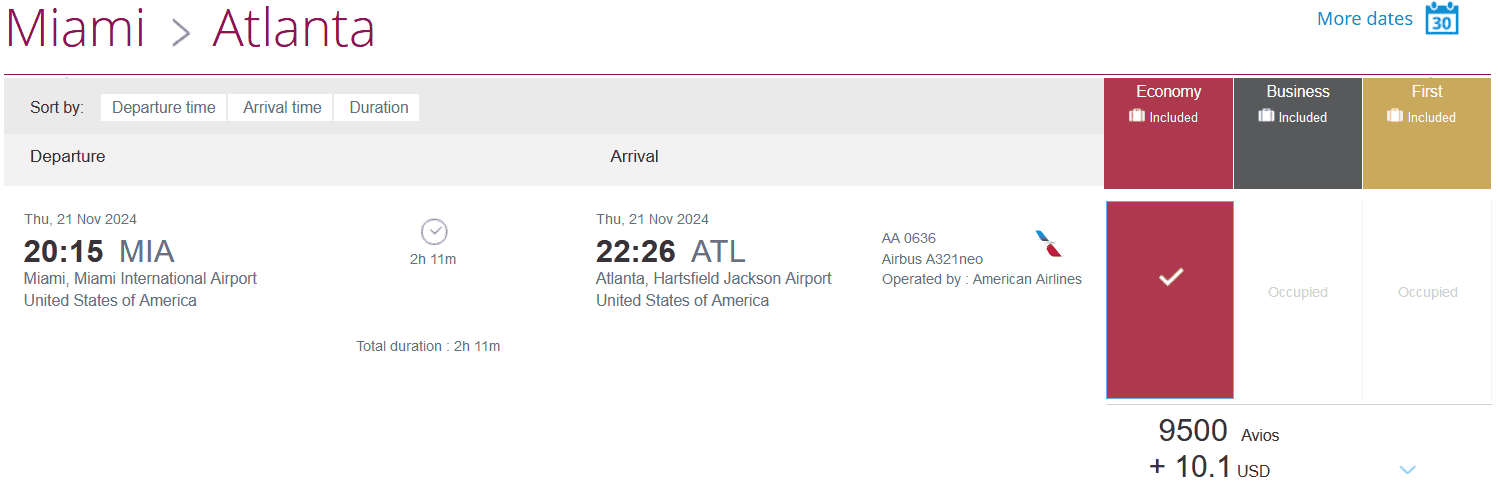1498x485 pixels.
Task: Click the luggage icon under Economy
Action: point(1137,116)
